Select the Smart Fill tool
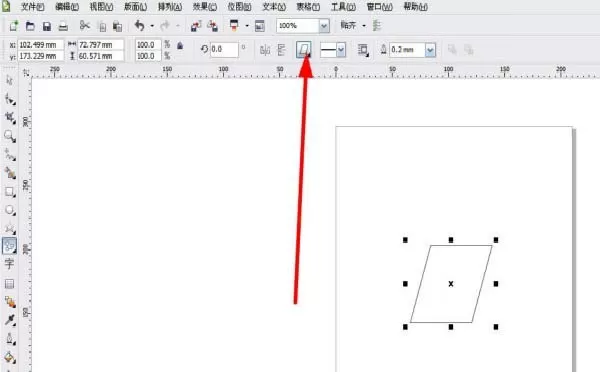 [10, 173]
